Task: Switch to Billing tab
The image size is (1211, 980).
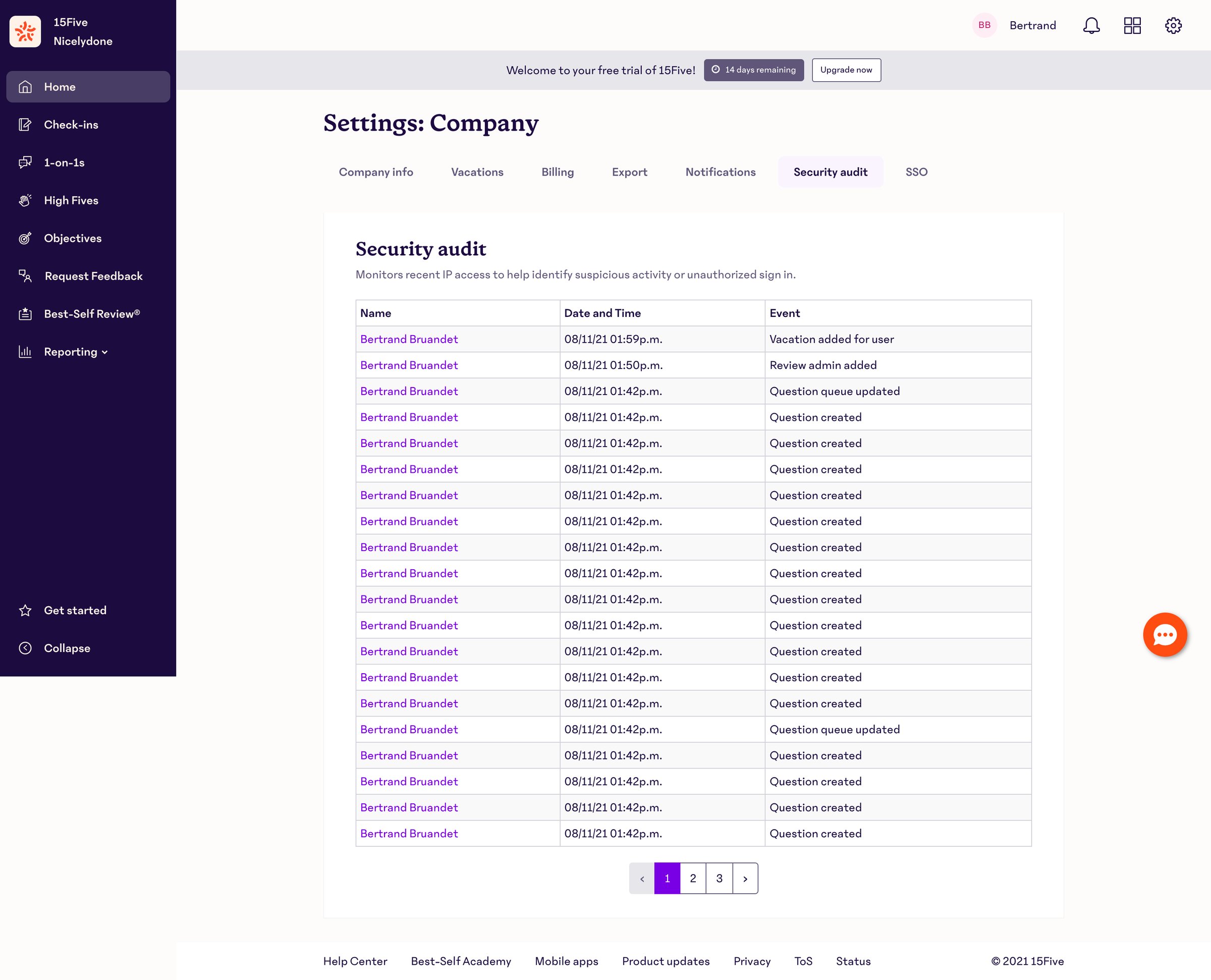Action: (558, 172)
